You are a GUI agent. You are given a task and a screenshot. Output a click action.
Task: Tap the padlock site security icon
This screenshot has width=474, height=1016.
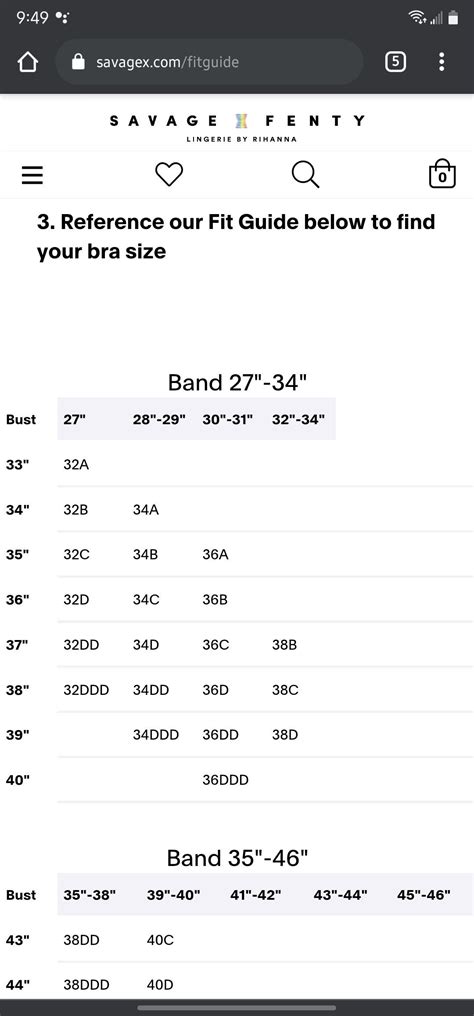coord(78,62)
